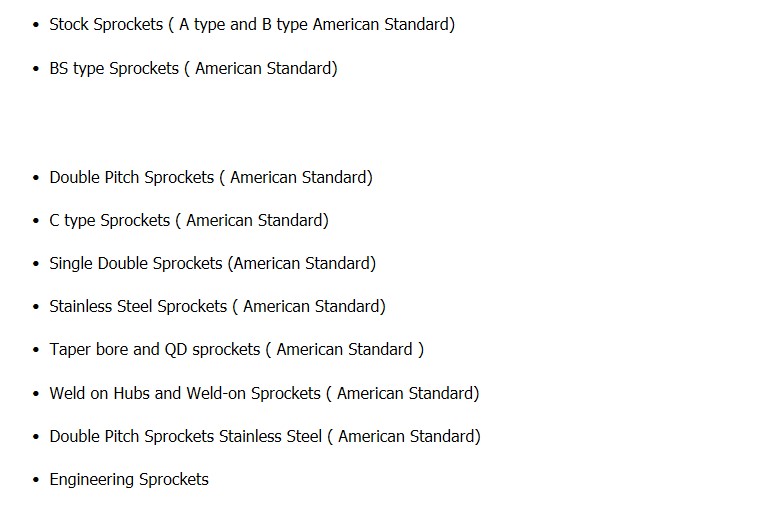Open Taper bore and QD sprockets item
The image size is (767, 517).
coord(236,350)
